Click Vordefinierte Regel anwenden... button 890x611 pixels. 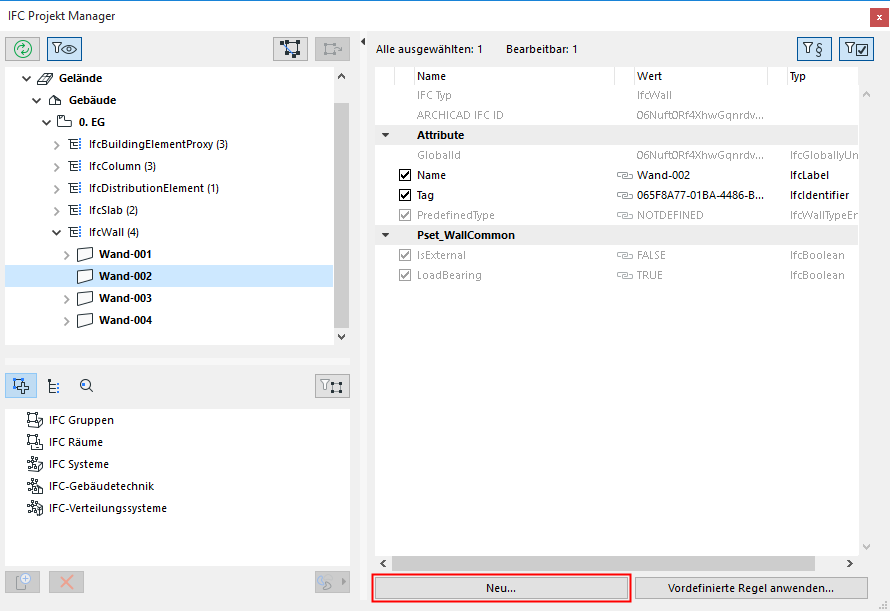click(x=751, y=588)
